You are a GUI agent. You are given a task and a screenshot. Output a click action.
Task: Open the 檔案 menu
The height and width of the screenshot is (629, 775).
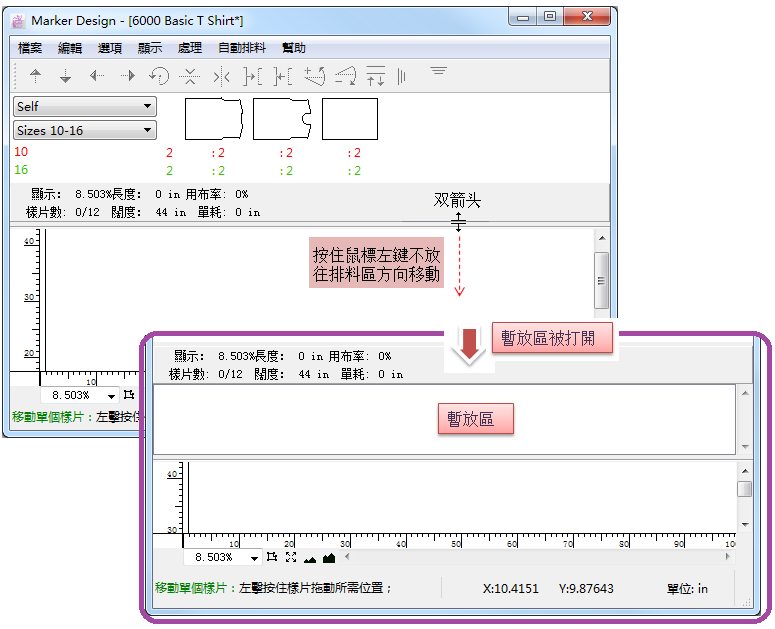[x=30, y=48]
